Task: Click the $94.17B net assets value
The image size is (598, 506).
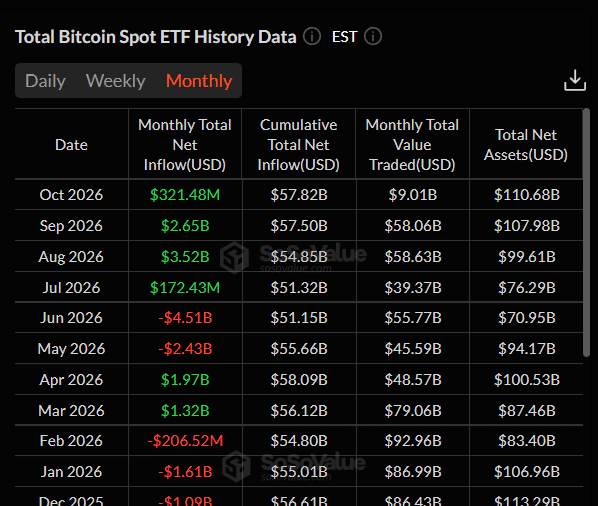Action: coord(527,349)
